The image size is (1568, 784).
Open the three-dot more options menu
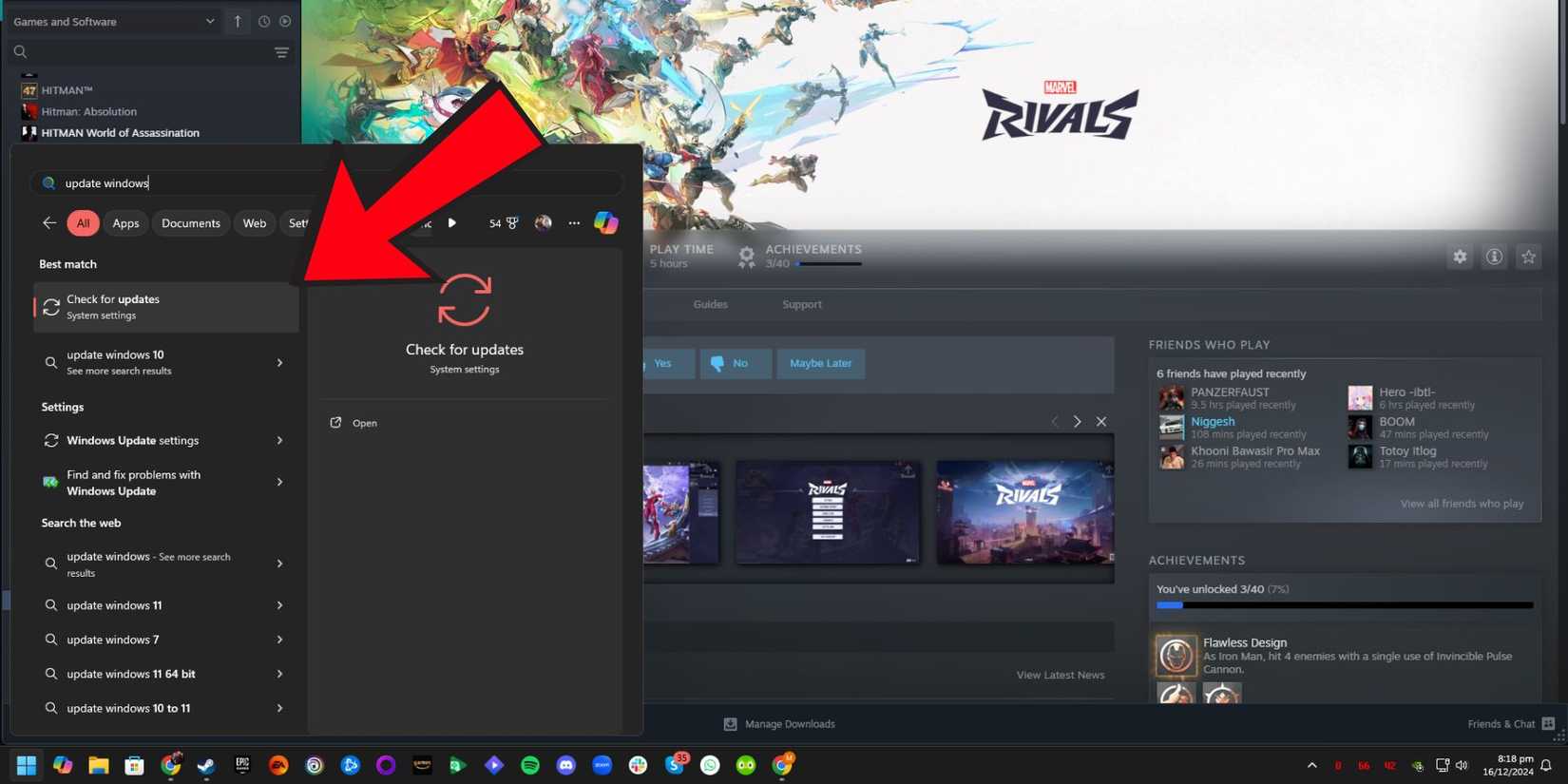point(574,222)
